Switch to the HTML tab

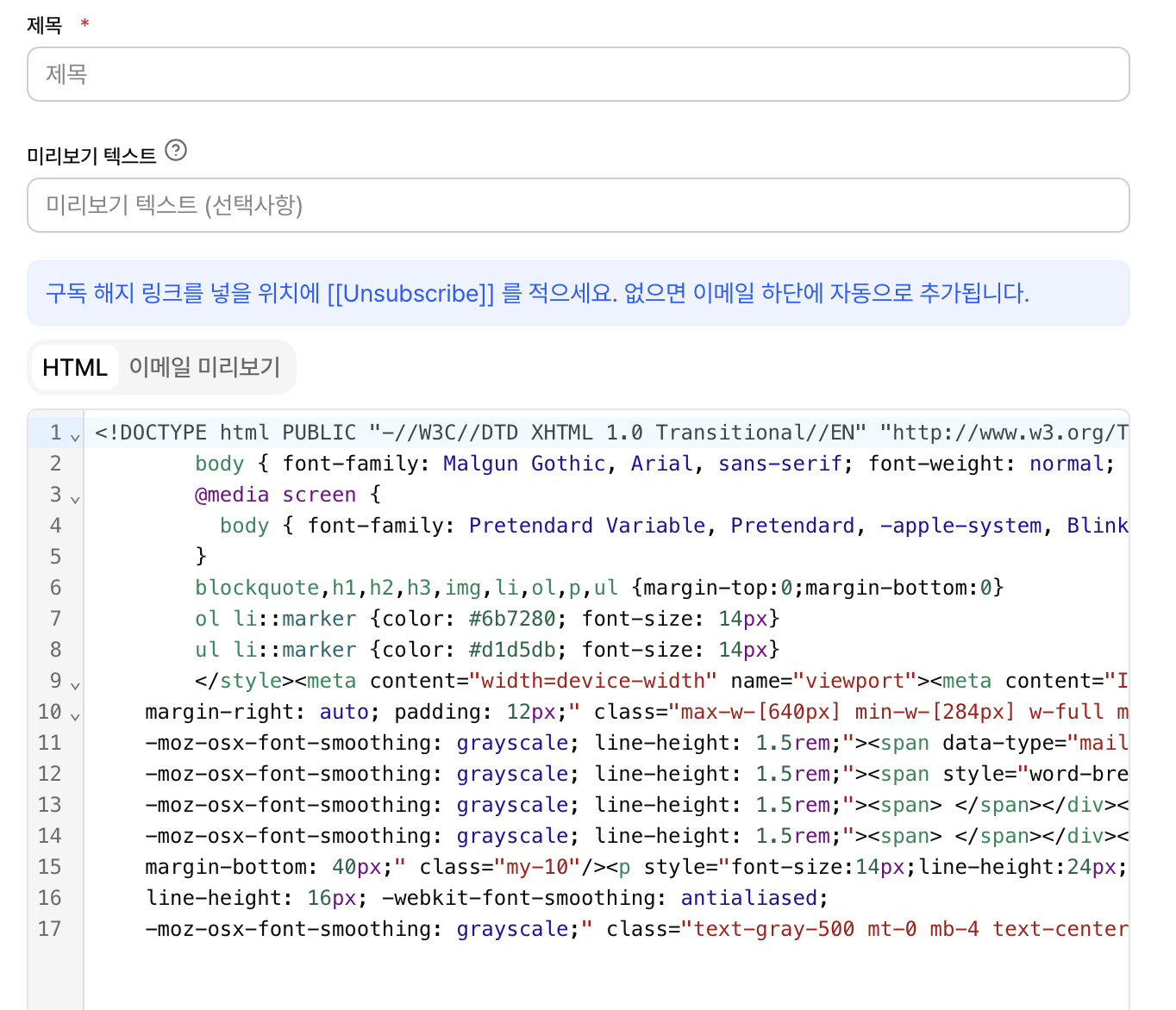pyautogui.click(x=75, y=367)
